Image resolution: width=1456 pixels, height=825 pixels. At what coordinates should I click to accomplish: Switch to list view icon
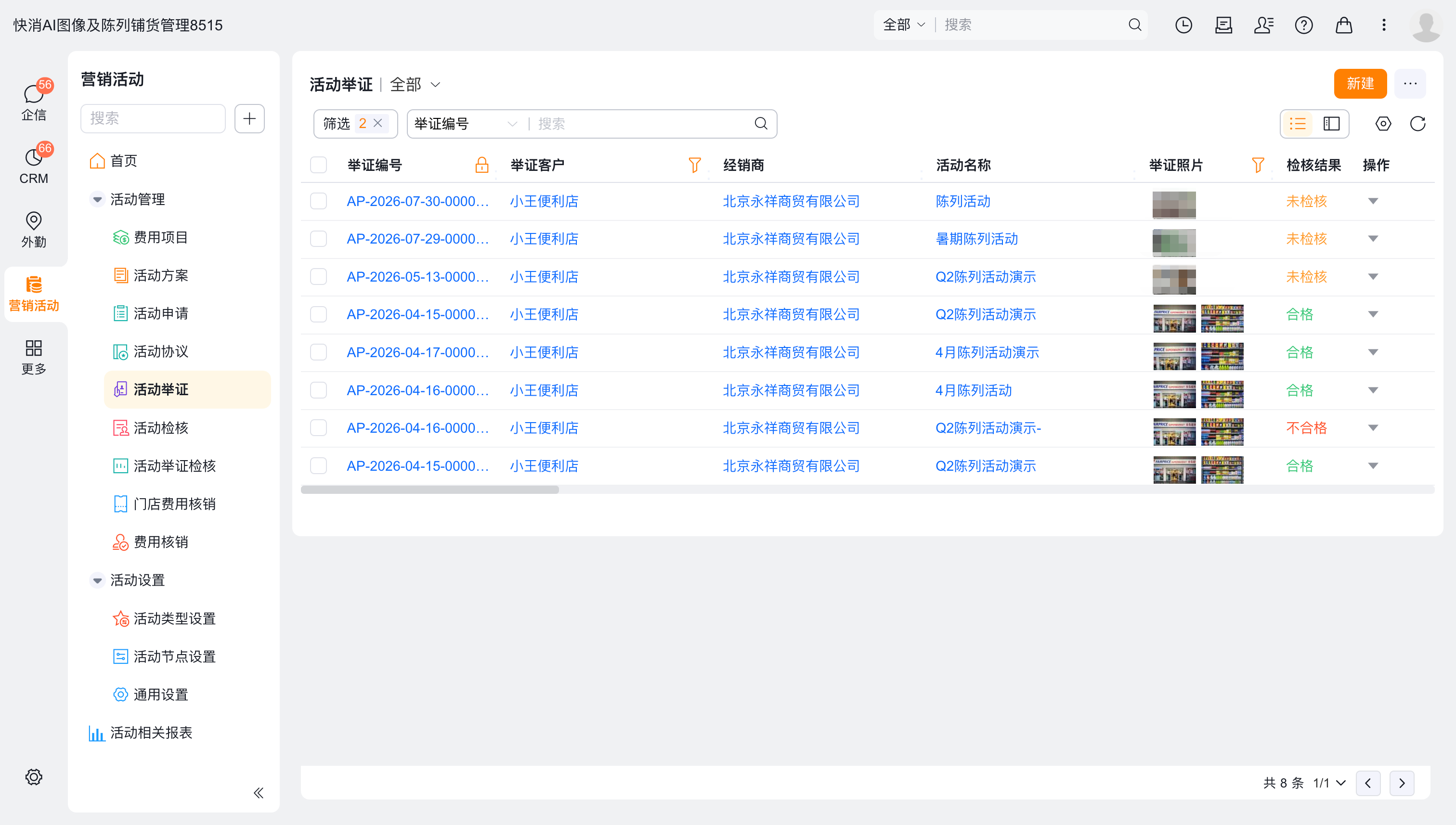1297,124
